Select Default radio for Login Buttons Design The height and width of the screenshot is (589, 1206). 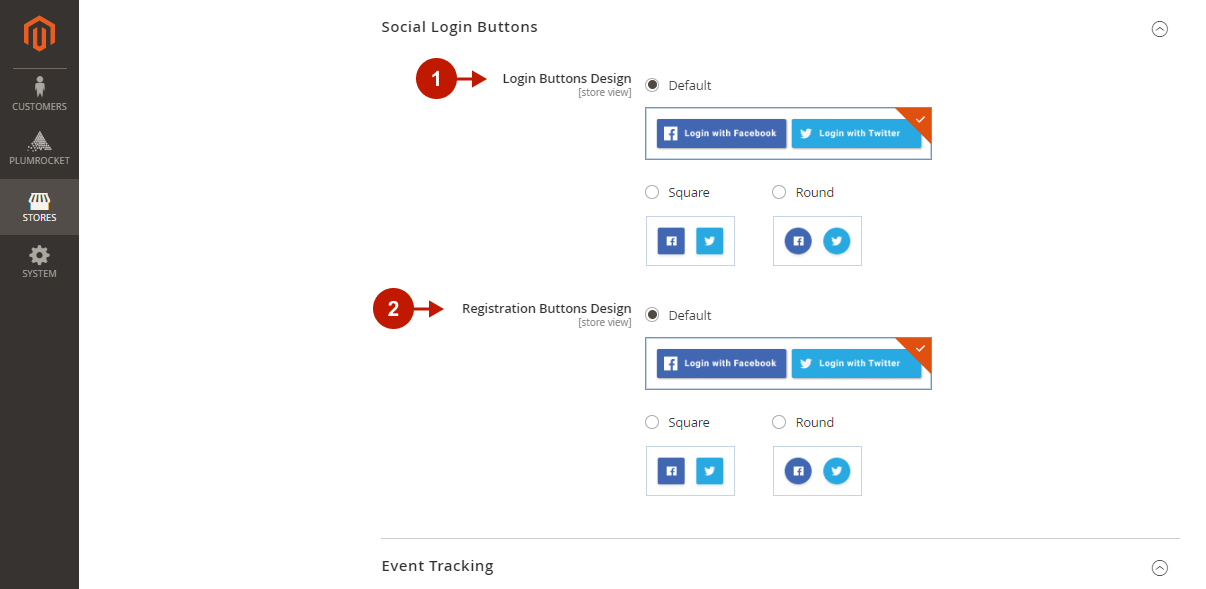point(653,85)
